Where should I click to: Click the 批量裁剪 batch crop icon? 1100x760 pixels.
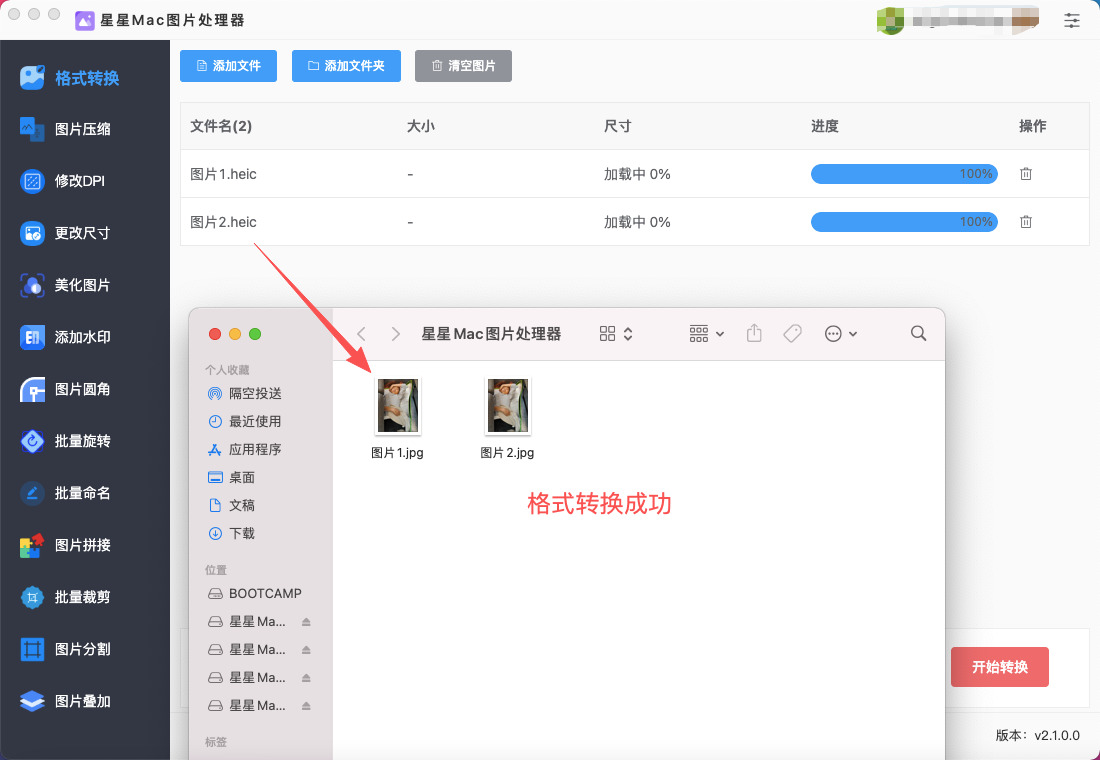point(32,597)
